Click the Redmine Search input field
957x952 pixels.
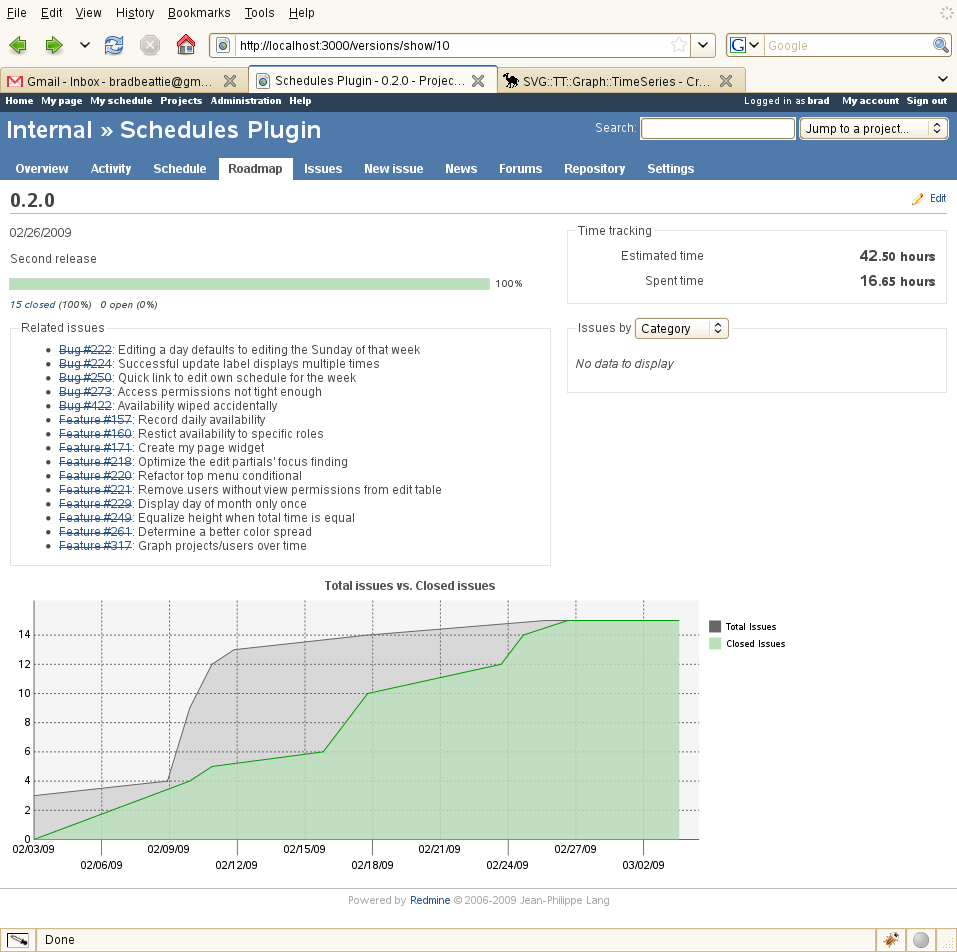(717, 129)
